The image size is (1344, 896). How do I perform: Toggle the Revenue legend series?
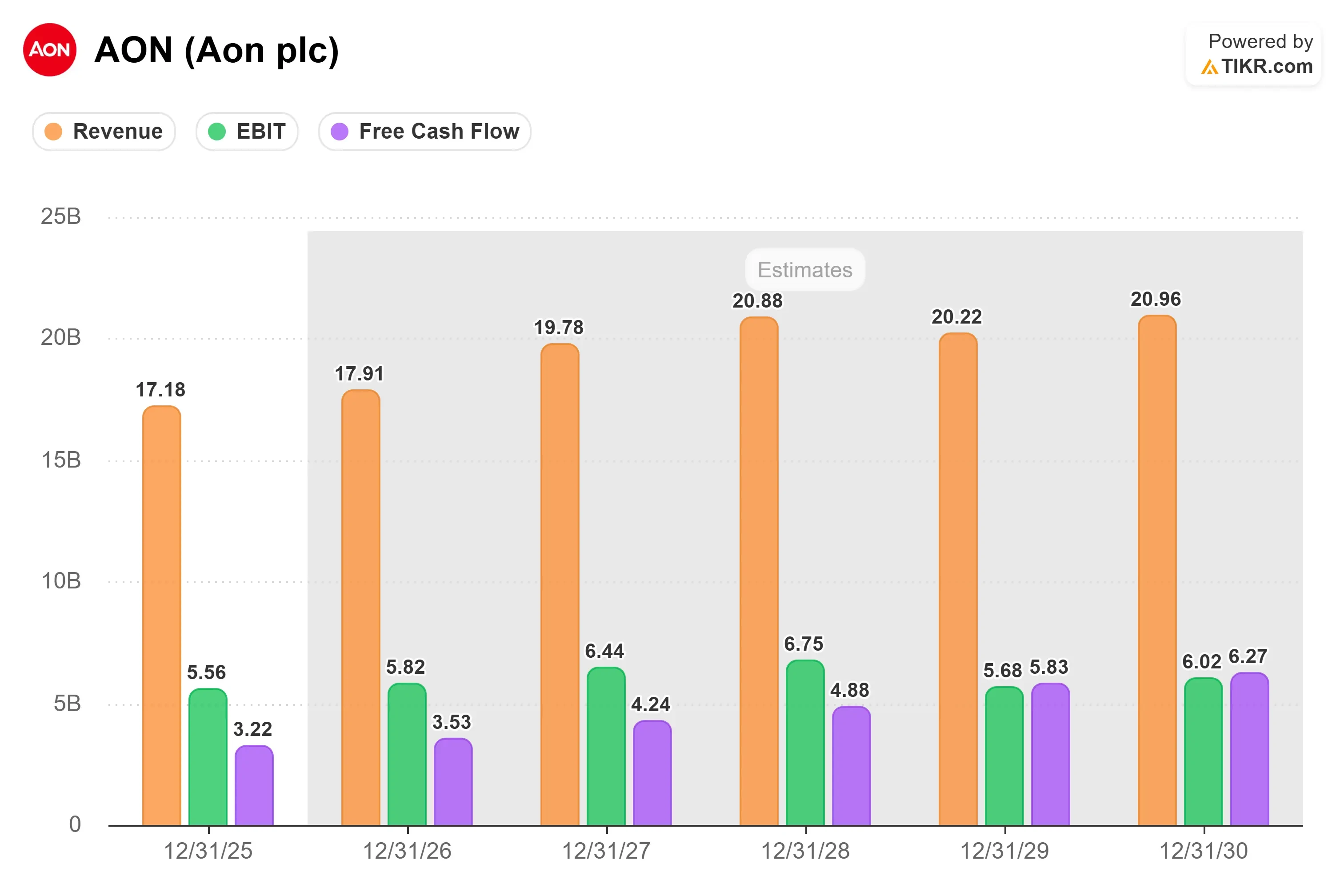pos(104,132)
